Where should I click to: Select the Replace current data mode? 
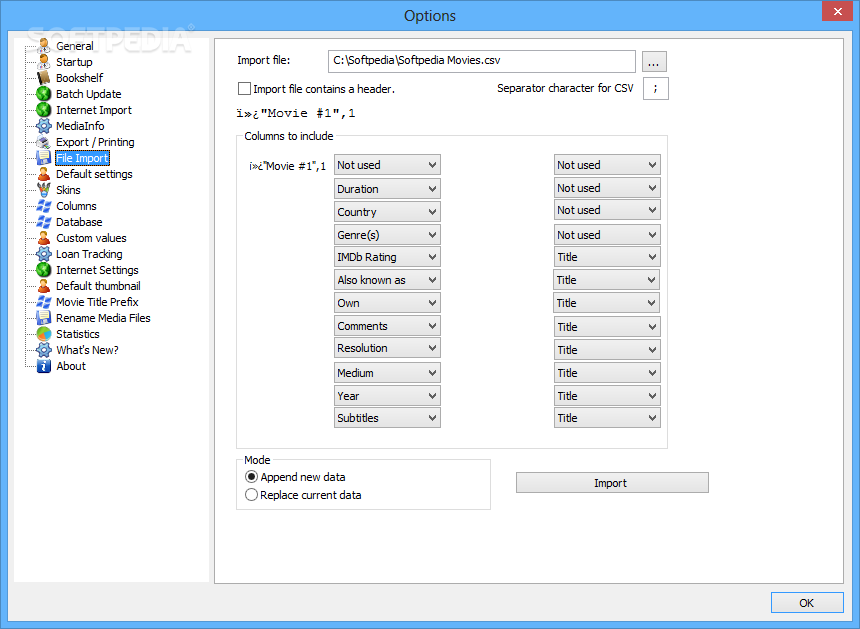pyautogui.click(x=251, y=495)
